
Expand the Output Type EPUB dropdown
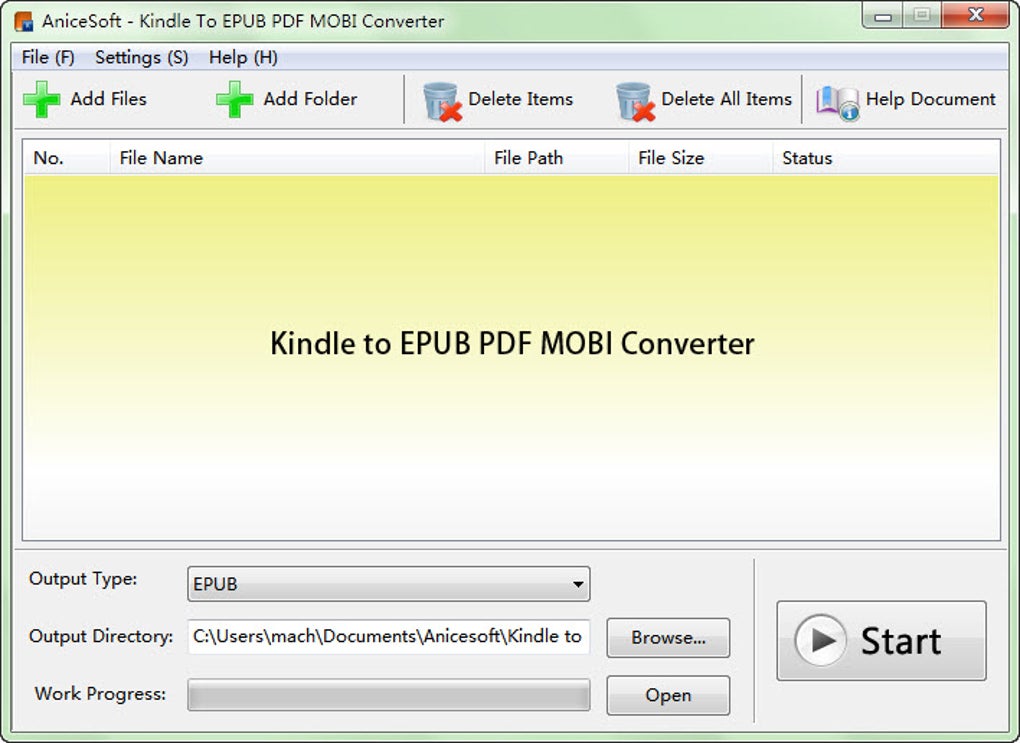388,584
